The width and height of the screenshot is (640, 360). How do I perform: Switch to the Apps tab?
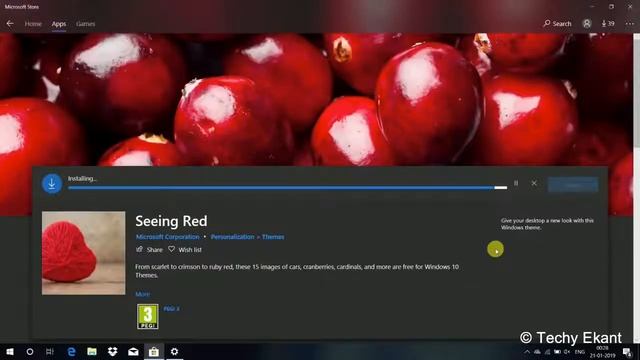coord(59,24)
